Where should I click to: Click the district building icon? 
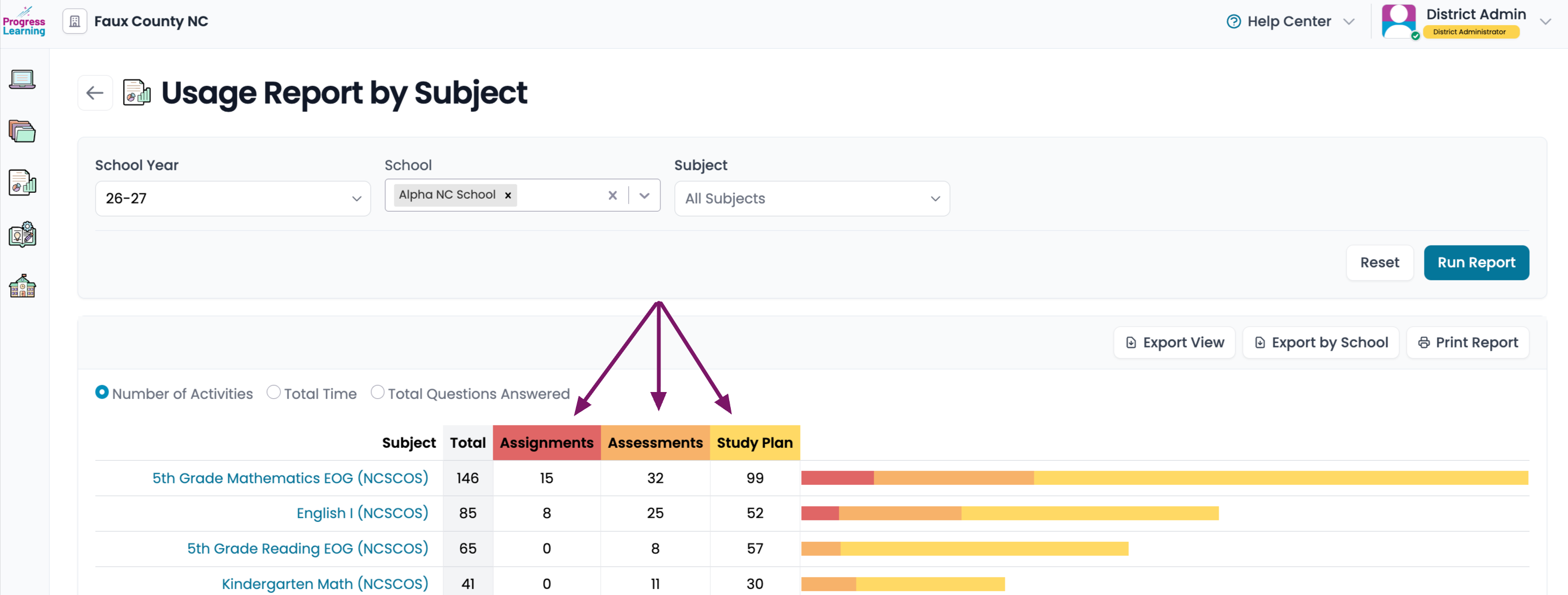[75, 21]
